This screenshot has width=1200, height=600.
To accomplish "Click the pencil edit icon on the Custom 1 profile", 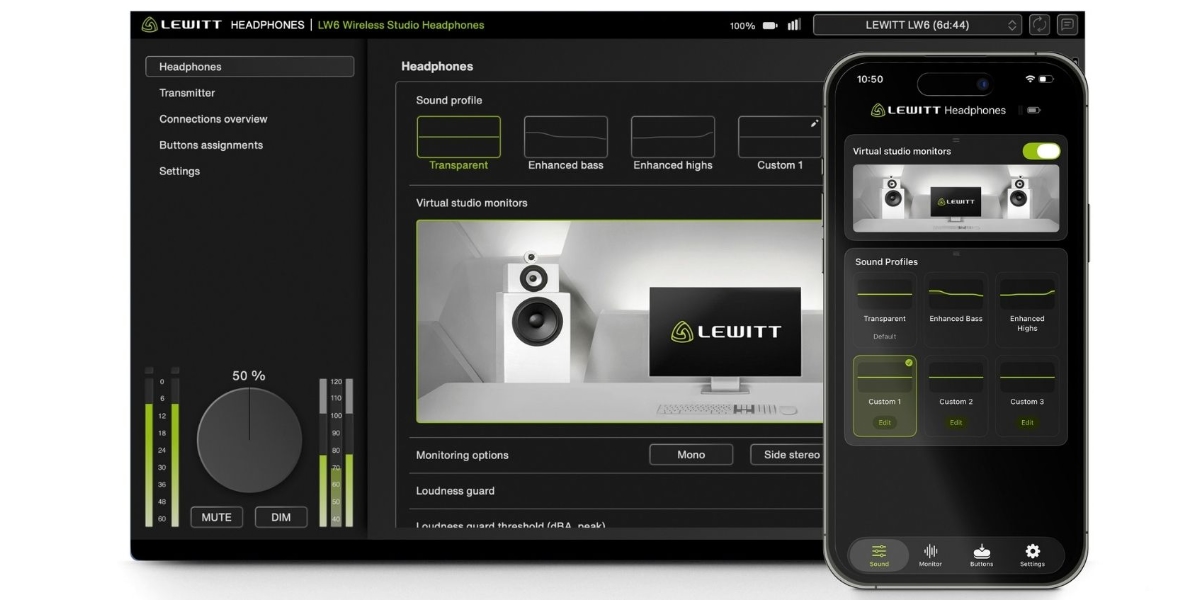I will point(814,124).
